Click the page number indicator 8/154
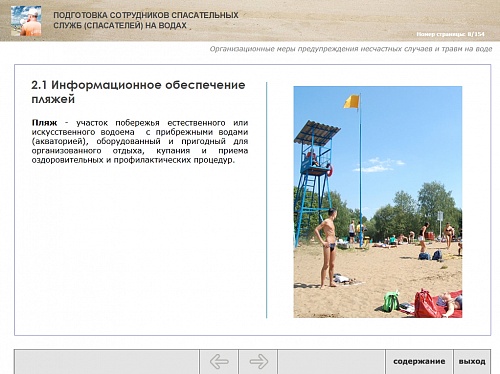The image size is (500, 374). click(x=450, y=34)
